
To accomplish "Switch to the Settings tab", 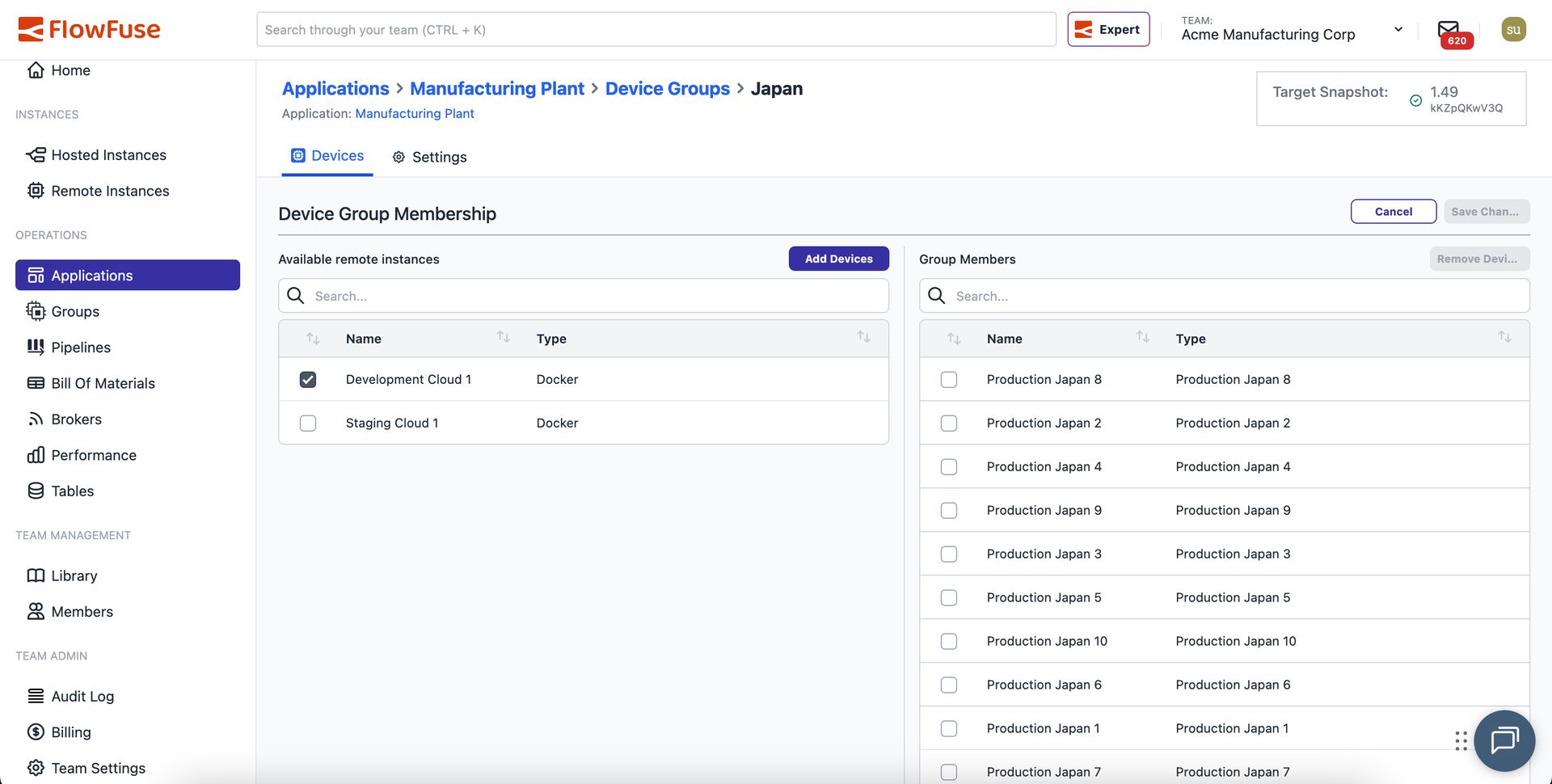I will 430,157.
